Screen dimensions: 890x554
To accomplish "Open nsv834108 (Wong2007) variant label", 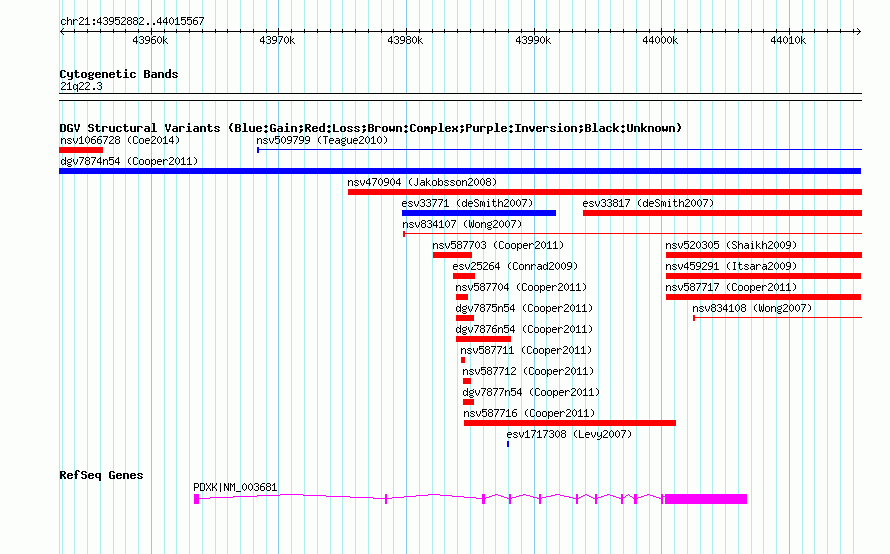I will tap(752, 308).
